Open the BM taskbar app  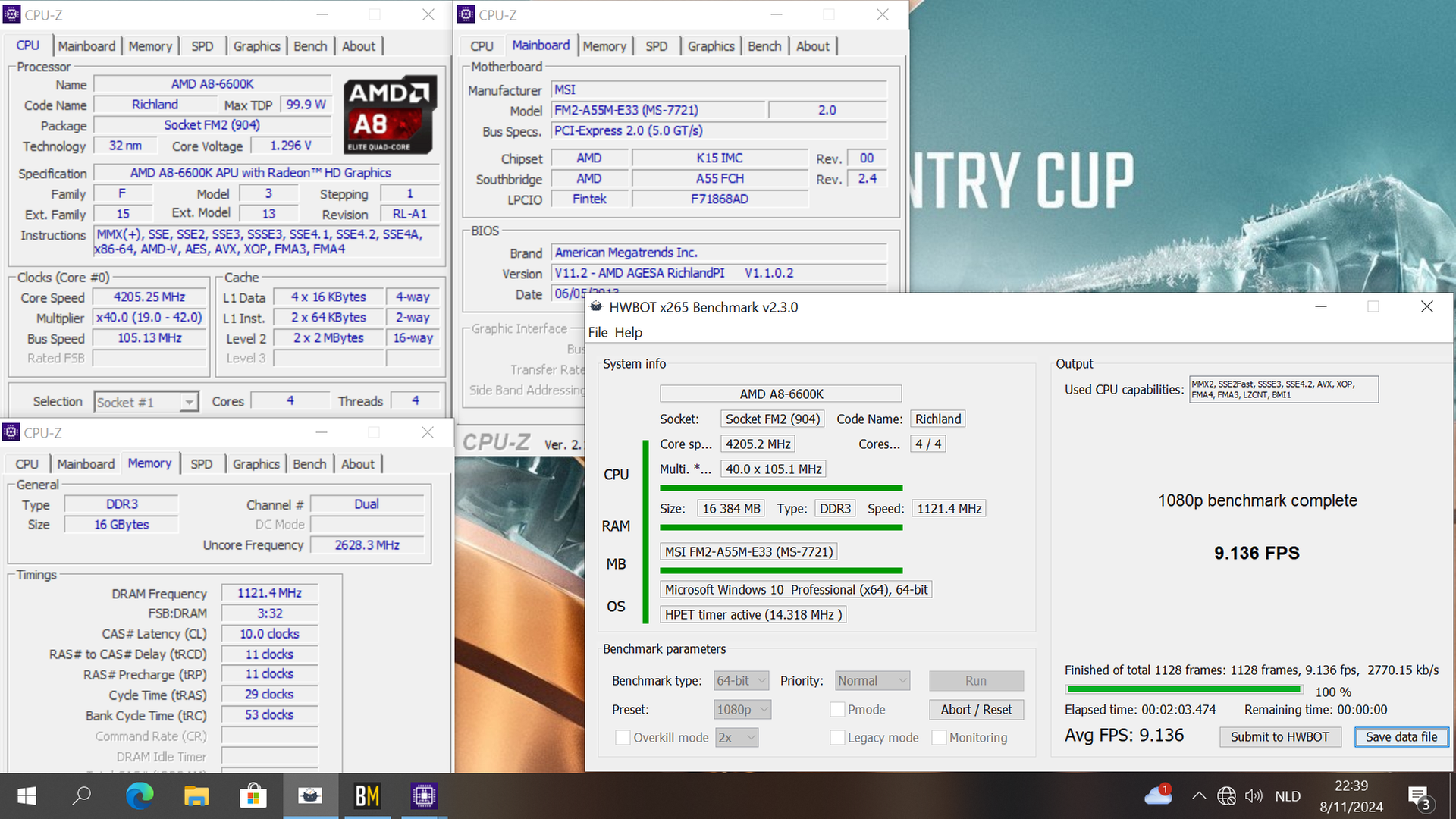[x=367, y=796]
